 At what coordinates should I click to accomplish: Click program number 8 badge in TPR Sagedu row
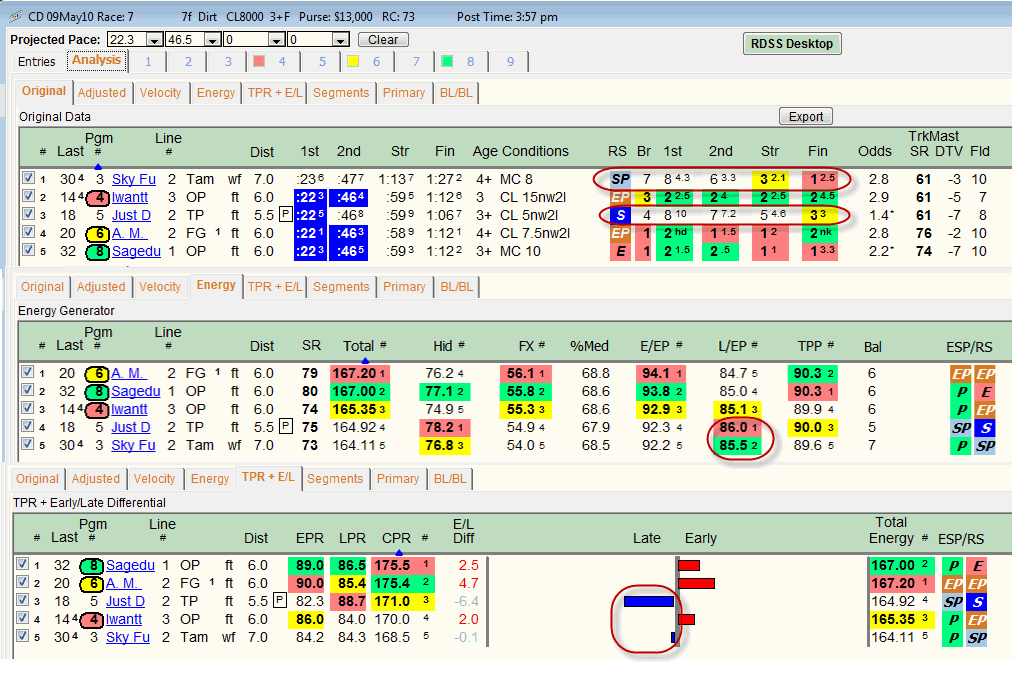coord(92,566)
